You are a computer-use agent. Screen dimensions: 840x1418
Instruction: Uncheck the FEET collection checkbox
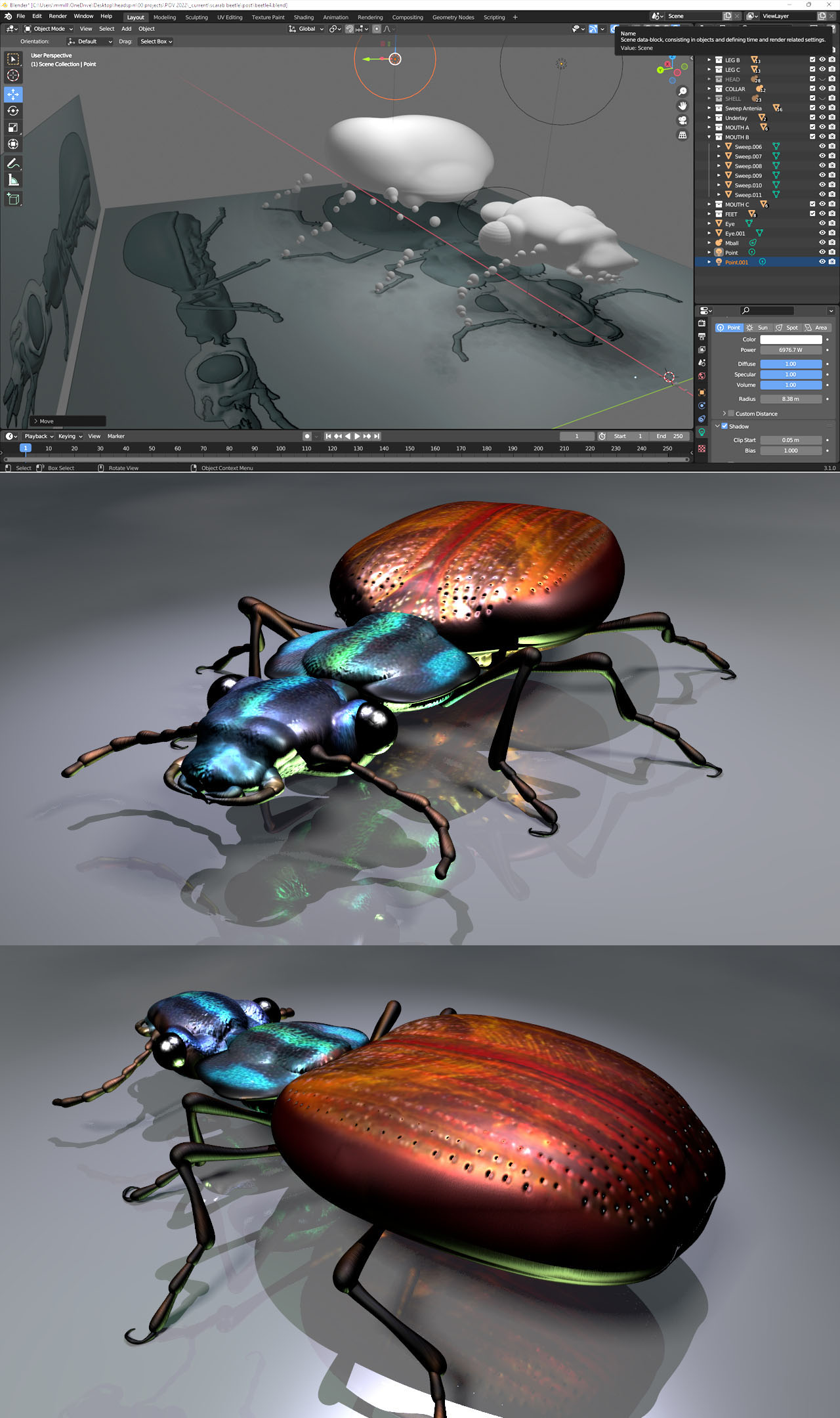(812, 214)
